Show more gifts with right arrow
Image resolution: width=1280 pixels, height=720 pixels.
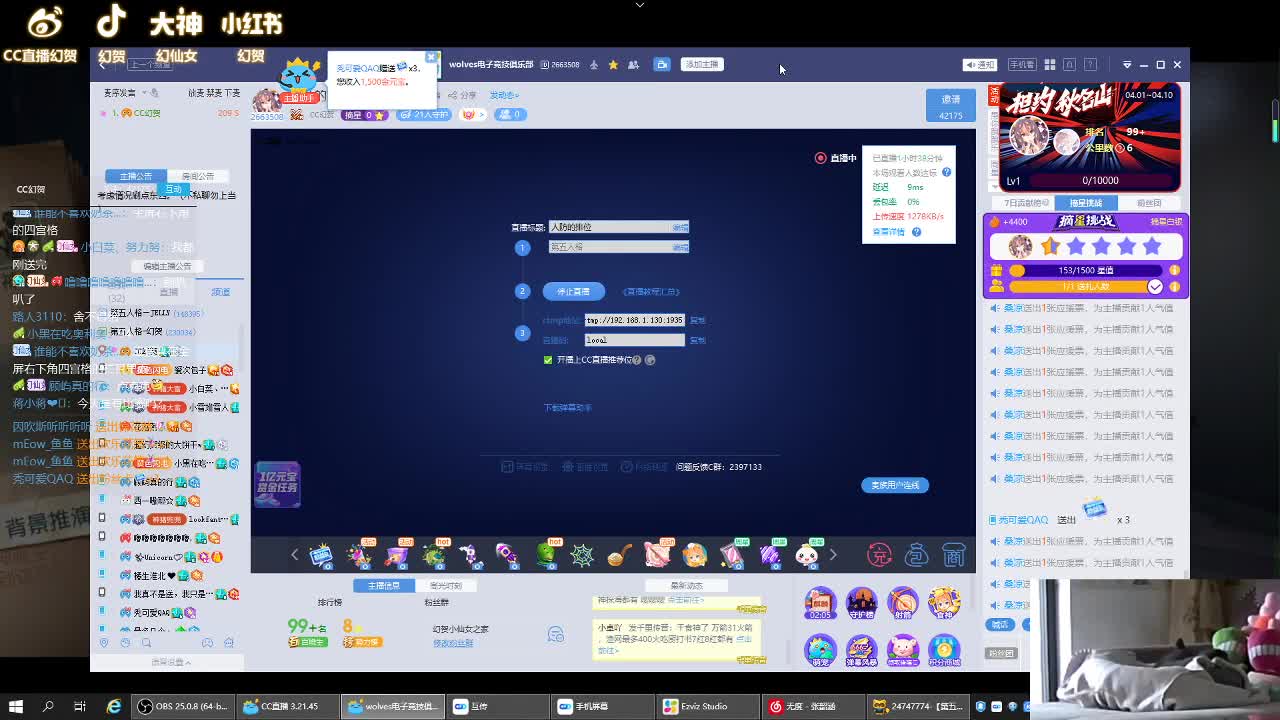[x=832, y=555]
